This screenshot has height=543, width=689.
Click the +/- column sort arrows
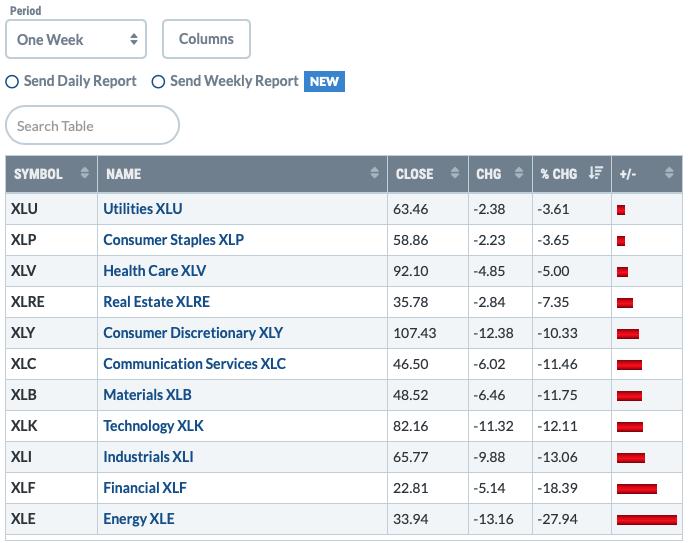(669, 173)
